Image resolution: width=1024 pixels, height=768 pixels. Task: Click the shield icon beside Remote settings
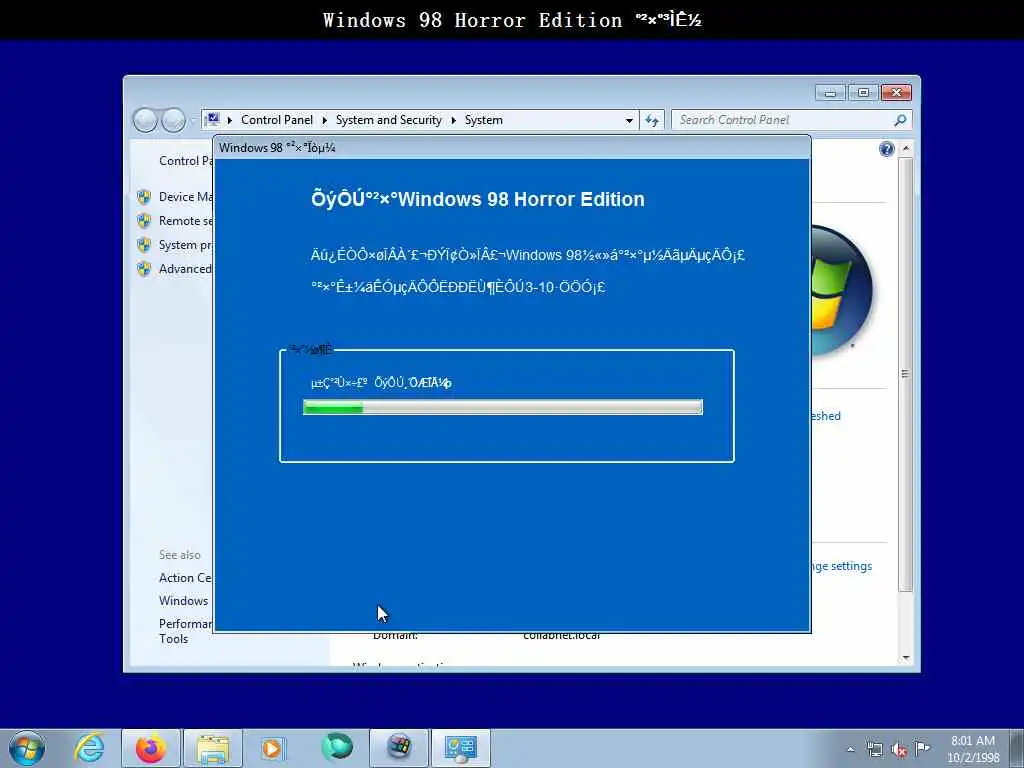tap(144, 221)
